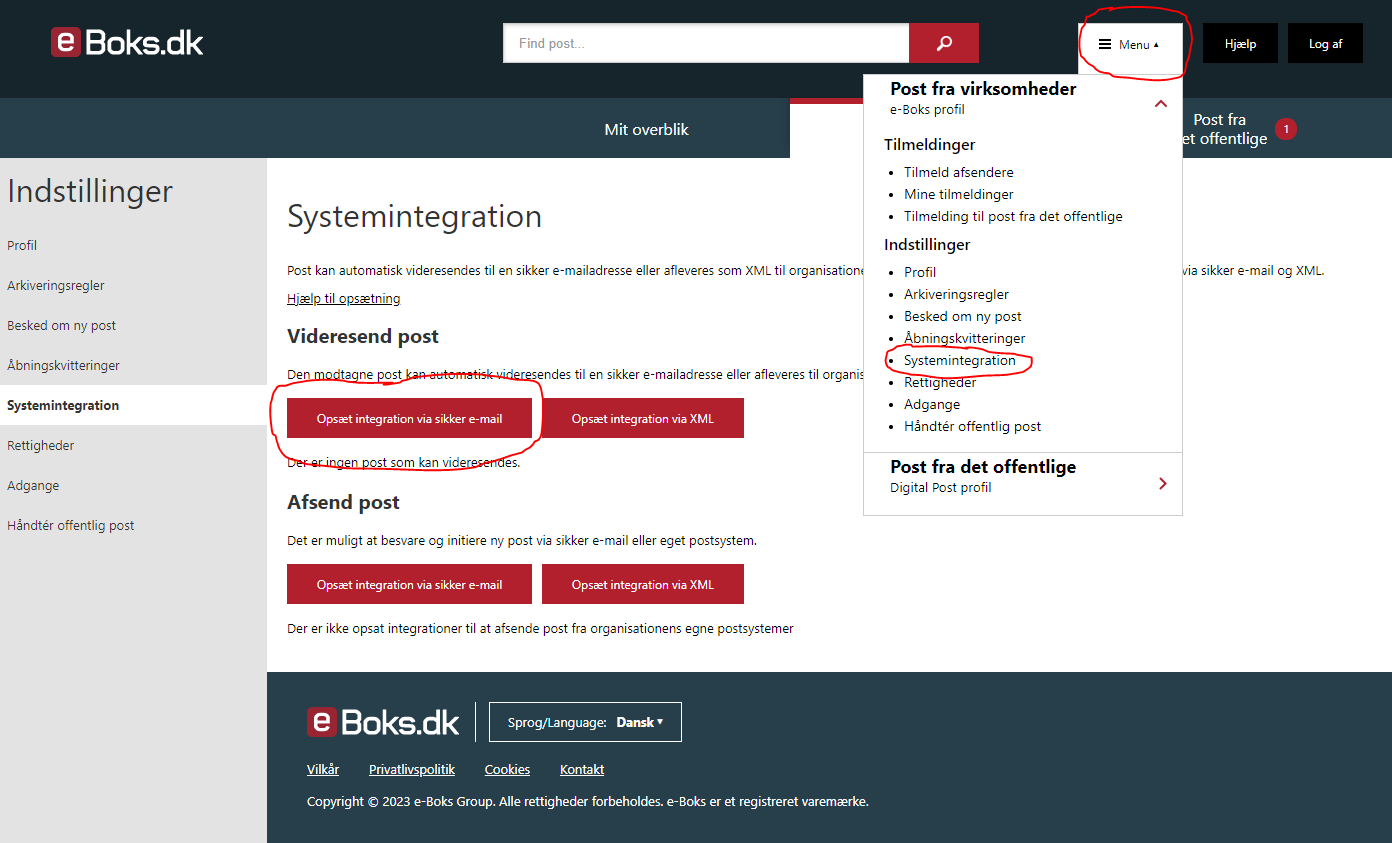Viewport: 1392px width, 843px height.
Task: Click the Tilmeldinger heading in the menu
Action: point(929,144)
